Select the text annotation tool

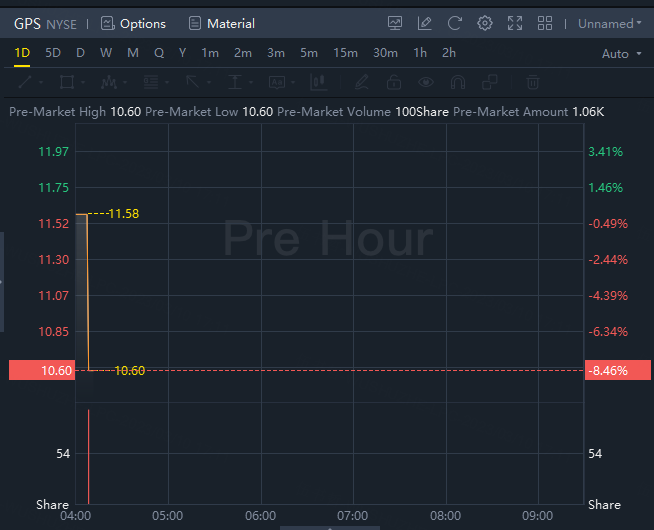[x=277, y=82]
